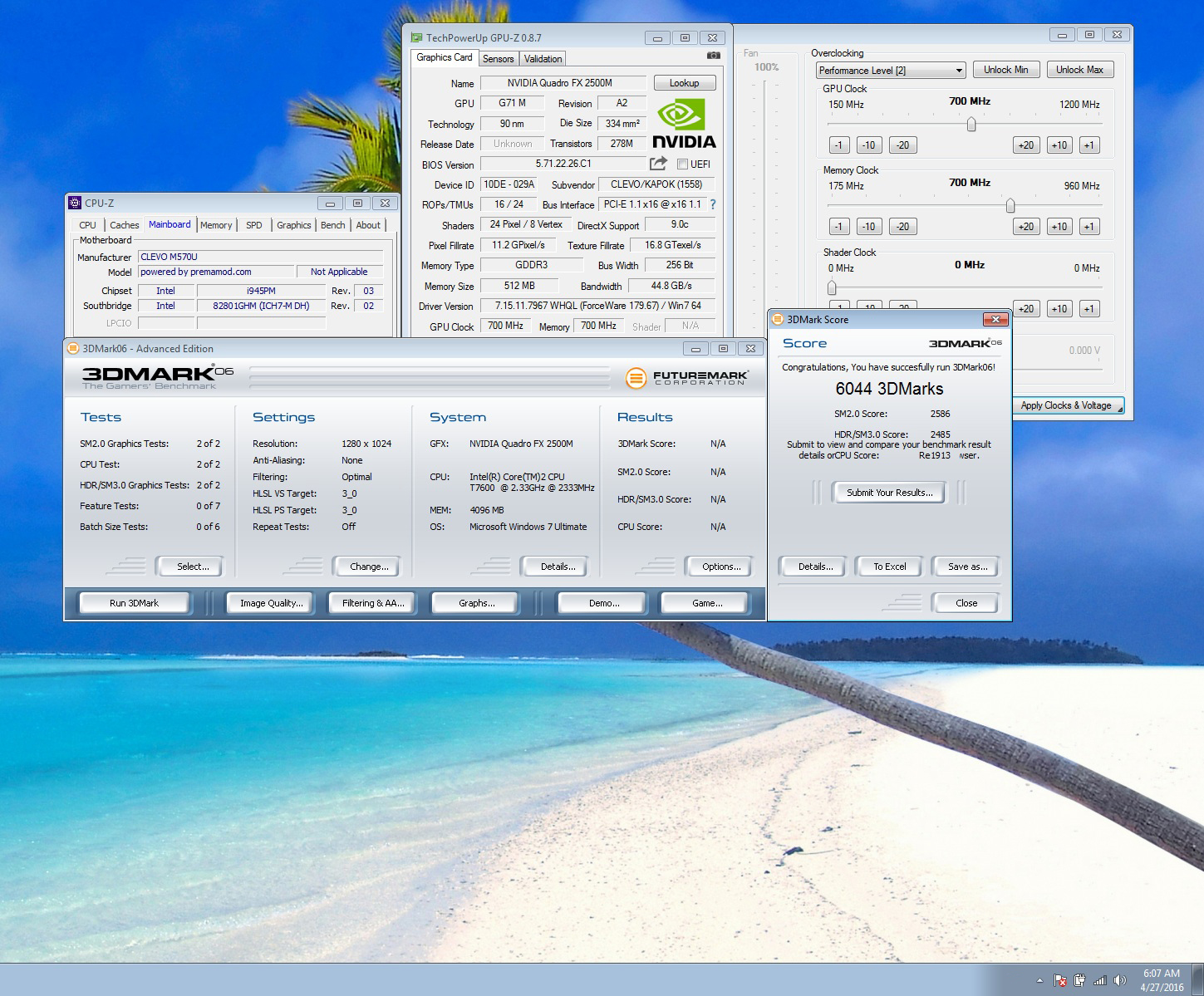The width and height of the screenshot is (1204, 996).
Task: Click the CLEVO M570U manufacturer field
Action: 261,257
